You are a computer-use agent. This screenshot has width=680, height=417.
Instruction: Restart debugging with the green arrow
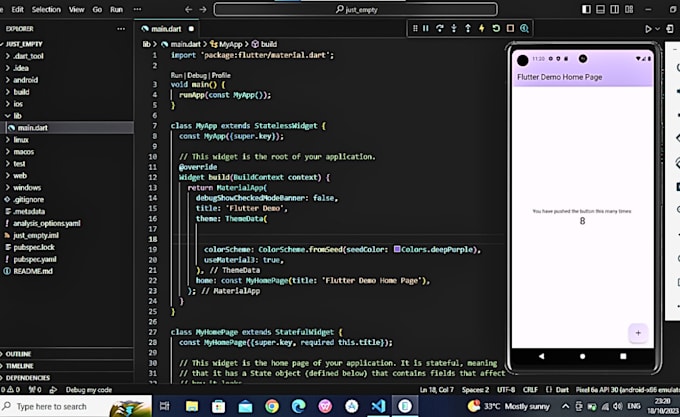tap(496, 28)
